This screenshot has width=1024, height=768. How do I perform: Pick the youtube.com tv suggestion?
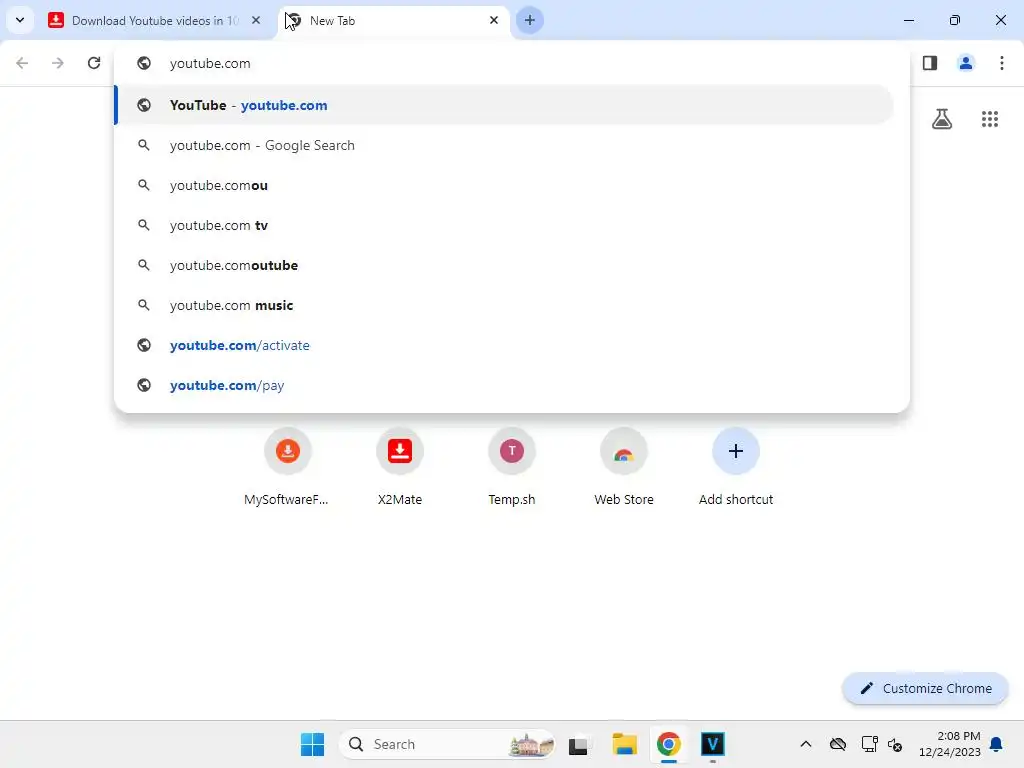point(504,225)
